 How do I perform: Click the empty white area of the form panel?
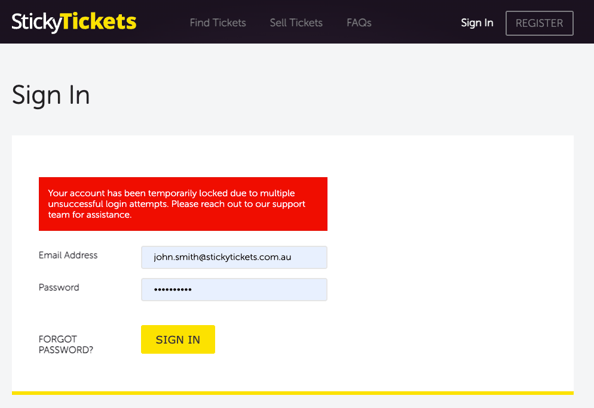pyautogui.click(x=451, y=265)
